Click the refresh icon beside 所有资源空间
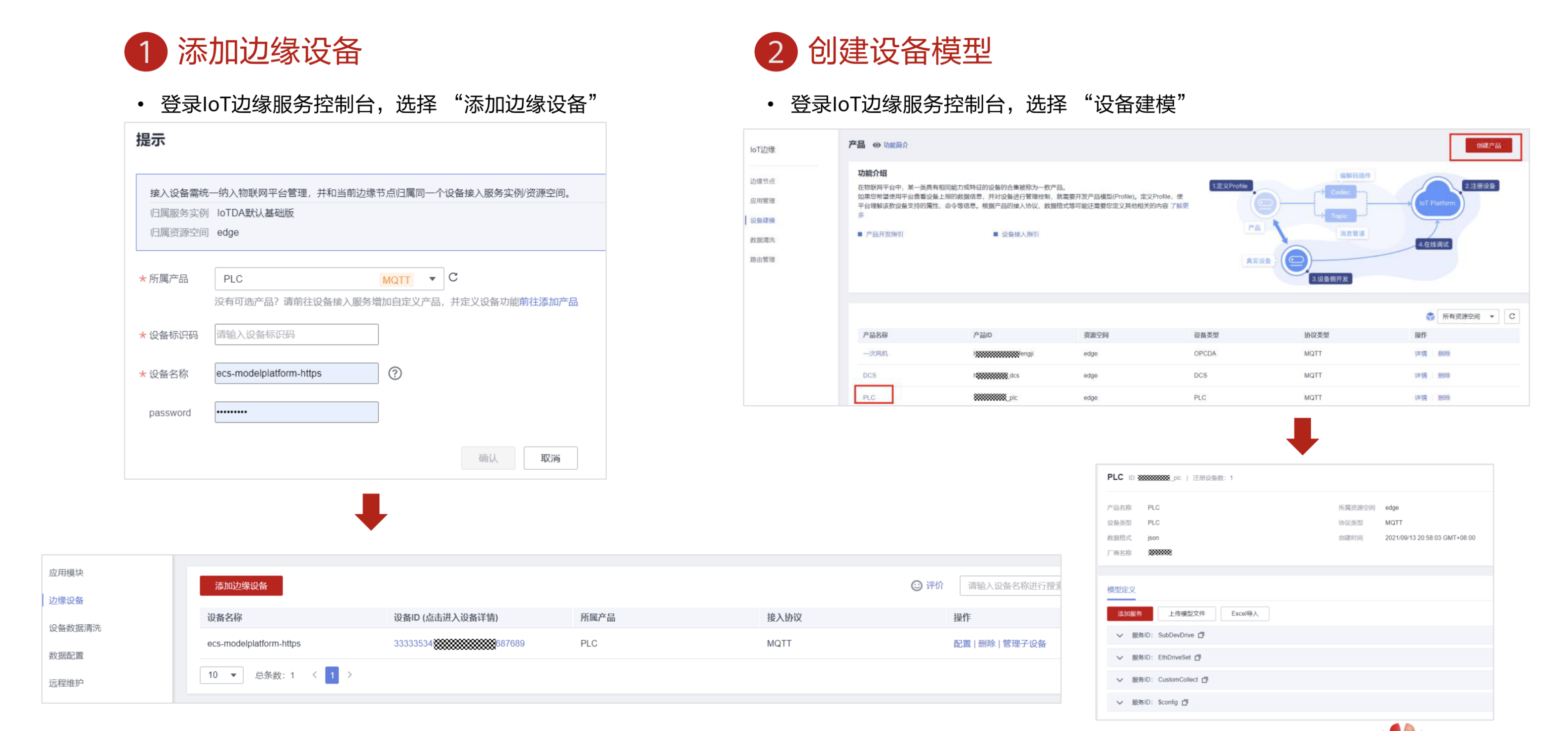Viewport: 1568px width, 731px height. (x=1511, y=316)
